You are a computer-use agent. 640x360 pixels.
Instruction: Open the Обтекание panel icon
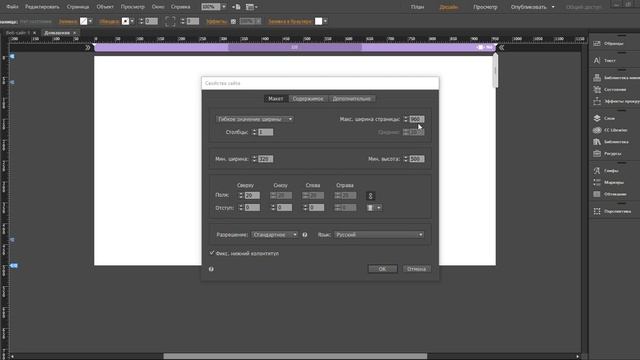click(597, 194)
